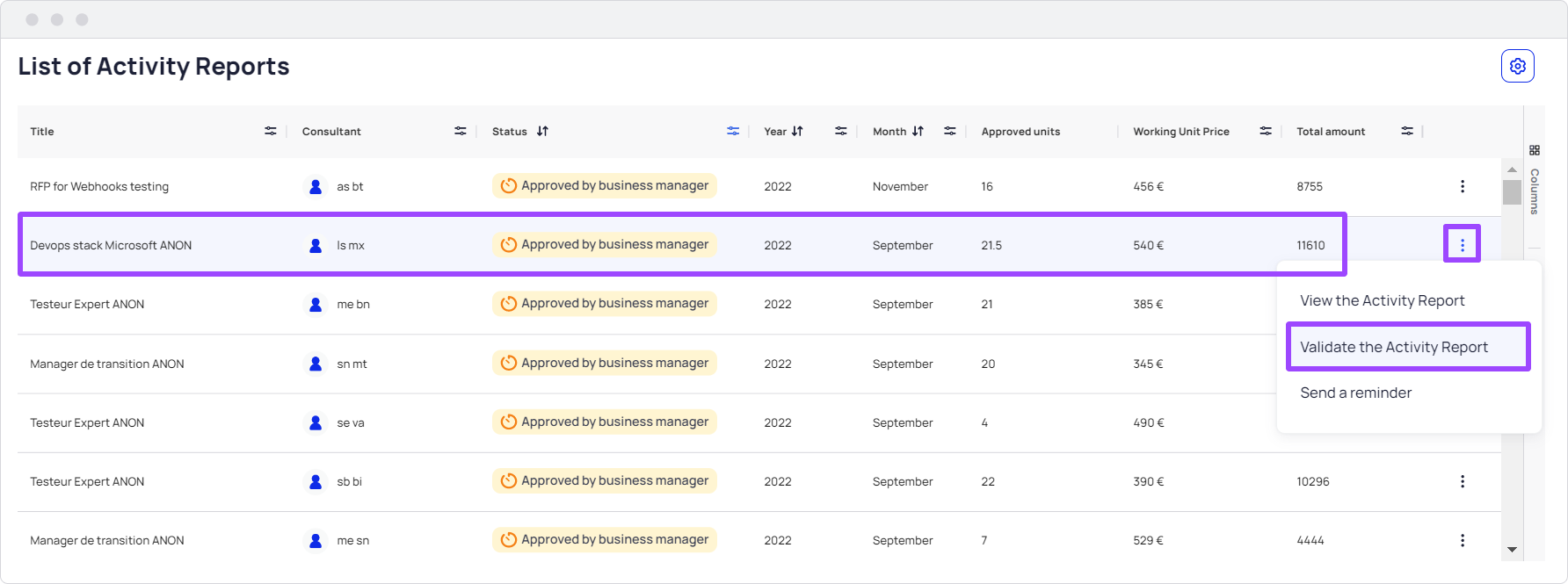Sort the list by Year

point(797,131)
